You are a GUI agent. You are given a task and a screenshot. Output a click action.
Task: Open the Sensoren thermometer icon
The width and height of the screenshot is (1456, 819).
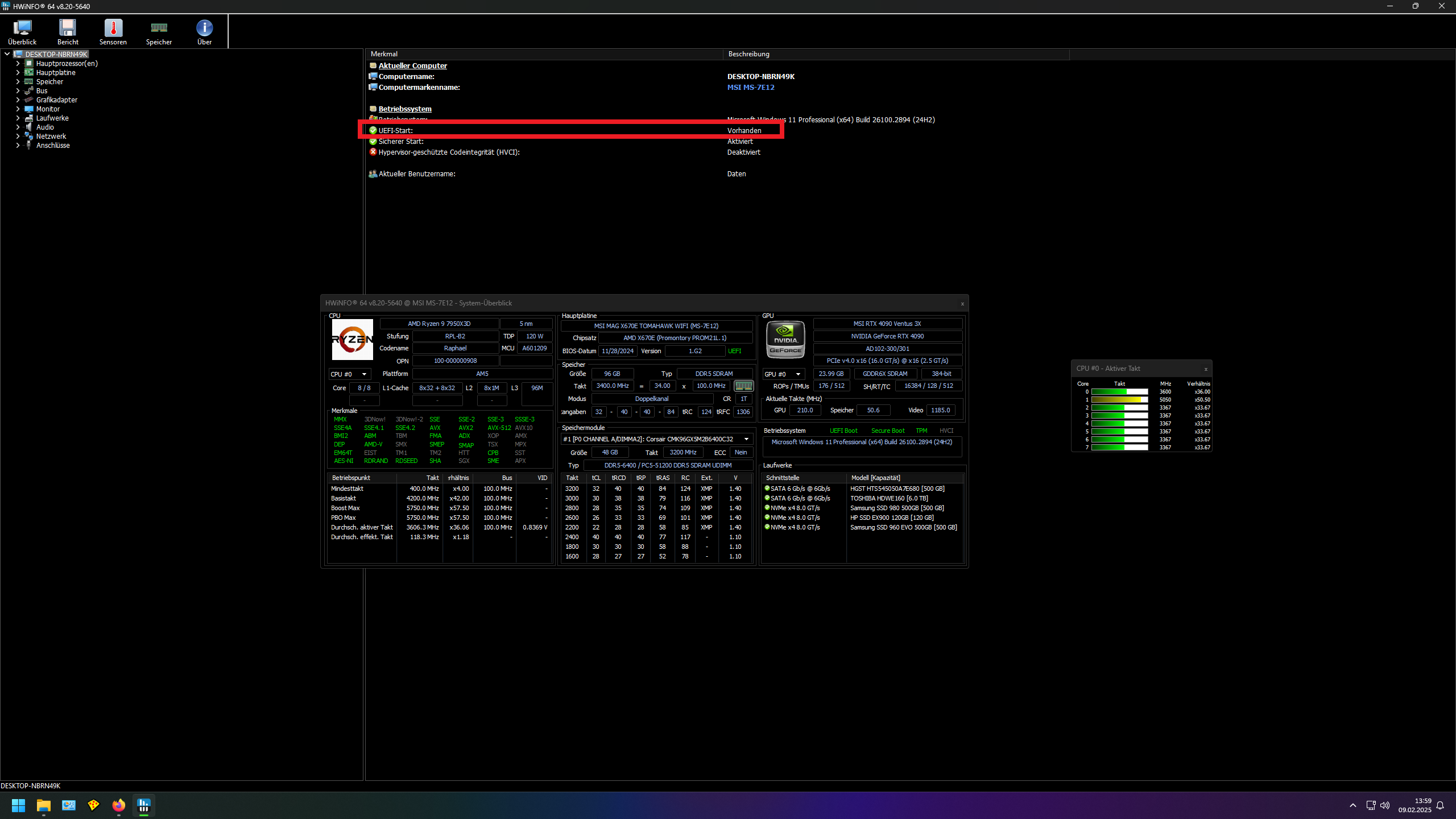coord(113,32)
